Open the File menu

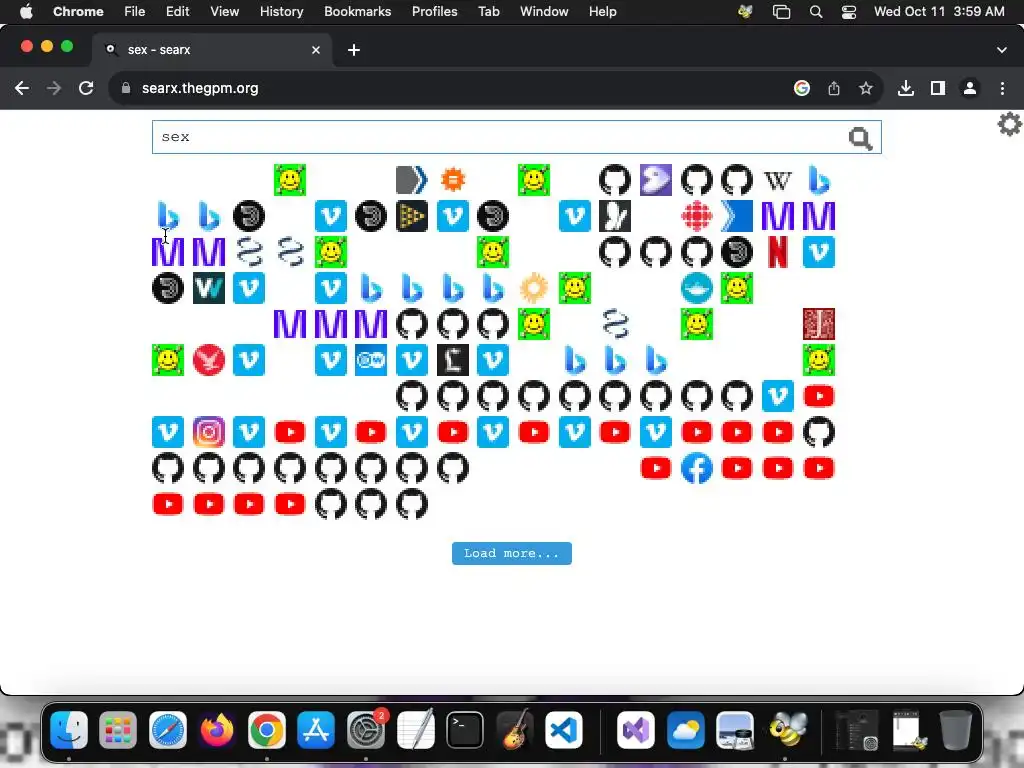tap(135, 12)
